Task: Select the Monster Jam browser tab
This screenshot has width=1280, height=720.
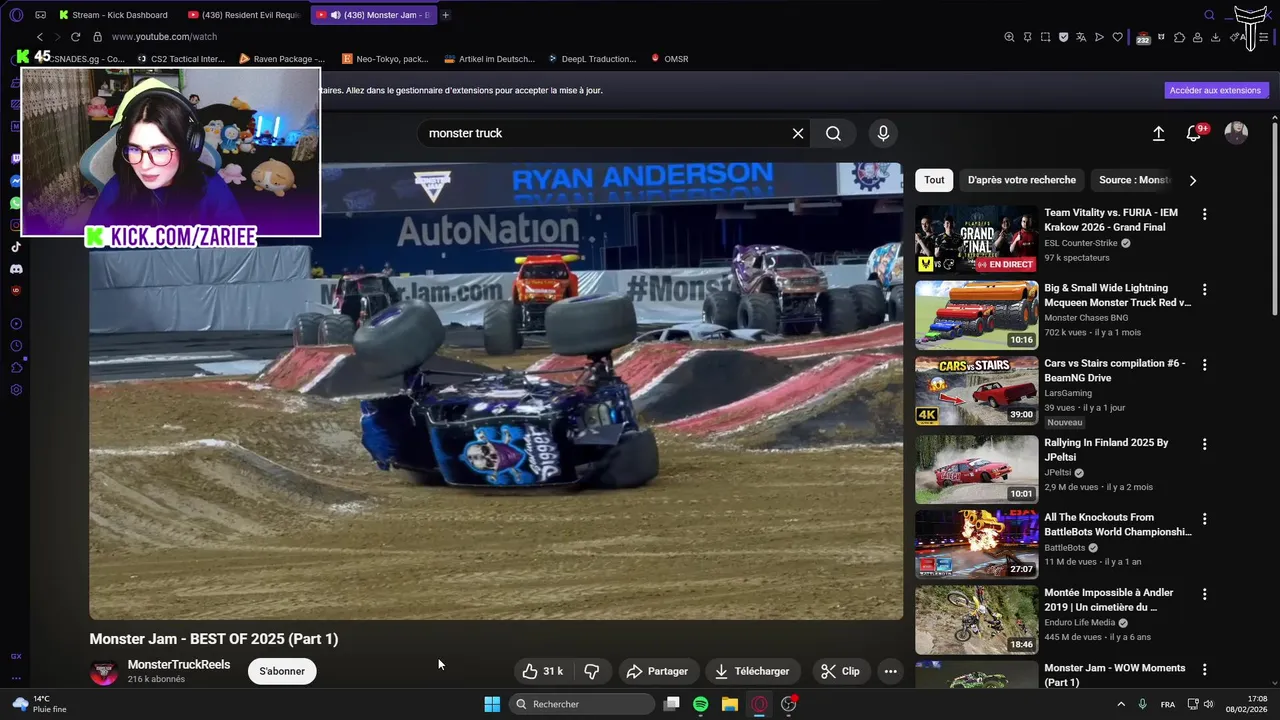Action: [x=372, y=15]
